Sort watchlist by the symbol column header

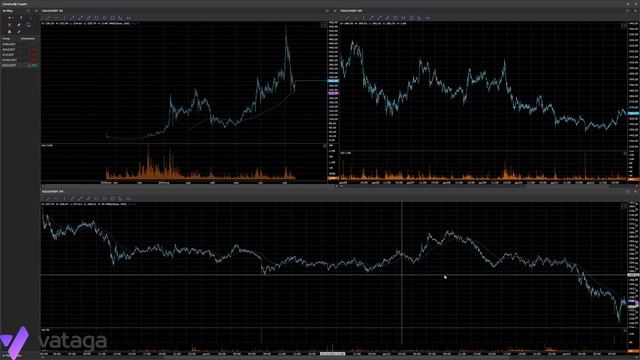point(7,39)
